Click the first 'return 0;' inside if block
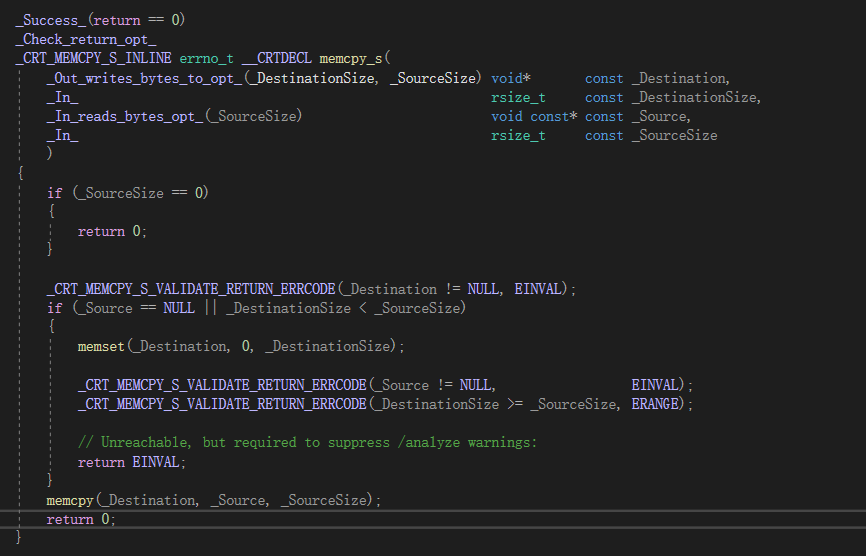The height and width of the screenshot is (556, 866). (x=112, y=231)
